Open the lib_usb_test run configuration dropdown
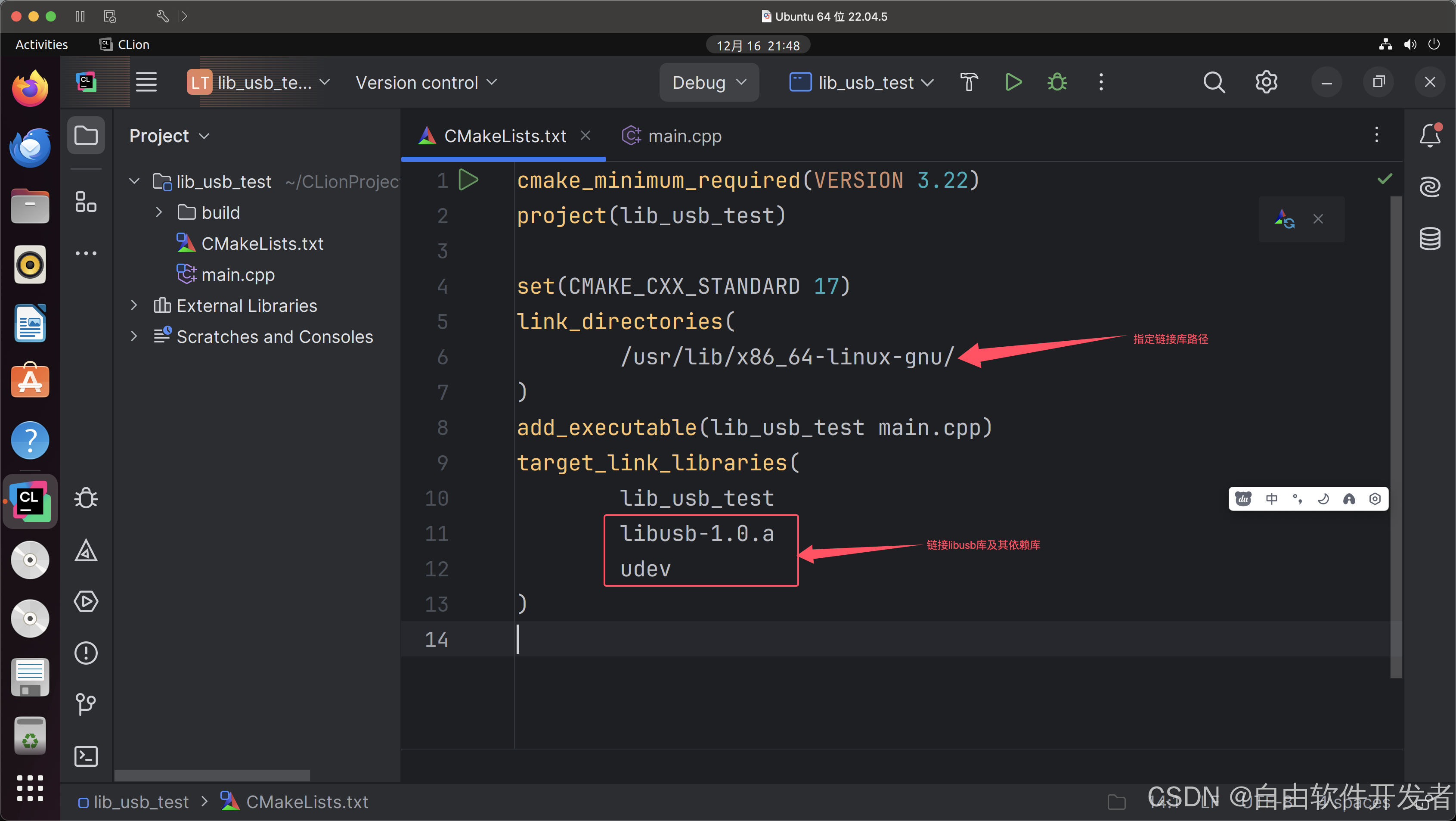Viewport: 1456px width, 821px height. [x=861, y=83]
